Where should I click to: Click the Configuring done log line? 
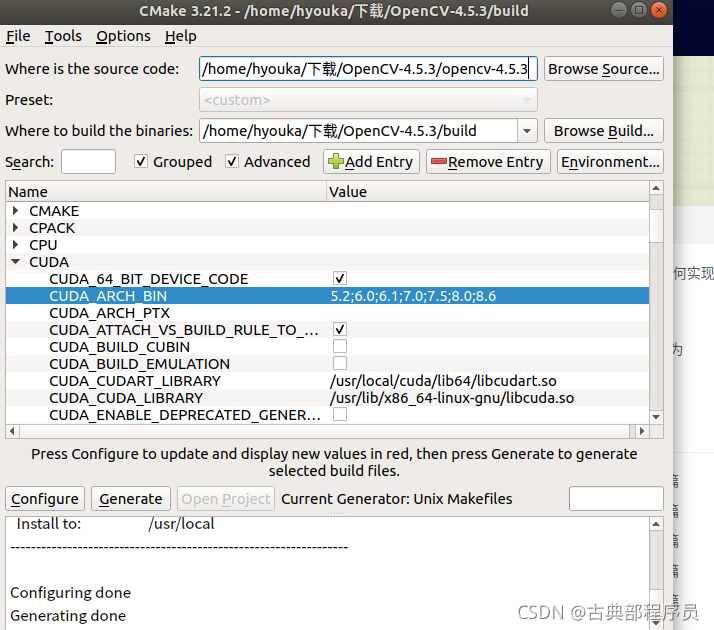(x=71, y=593)
